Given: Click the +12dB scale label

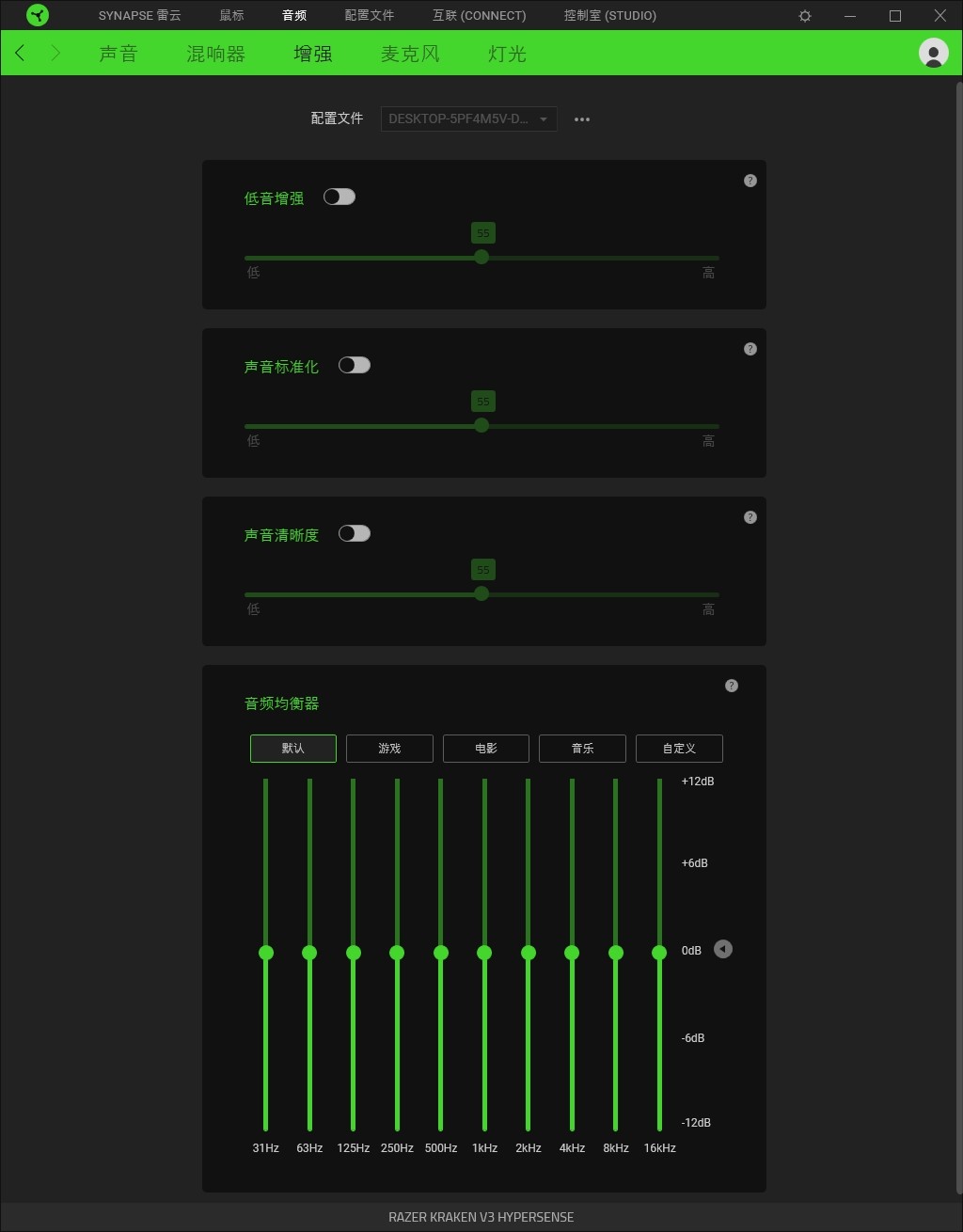Looking at the screenshot, I should coord(697,782).
